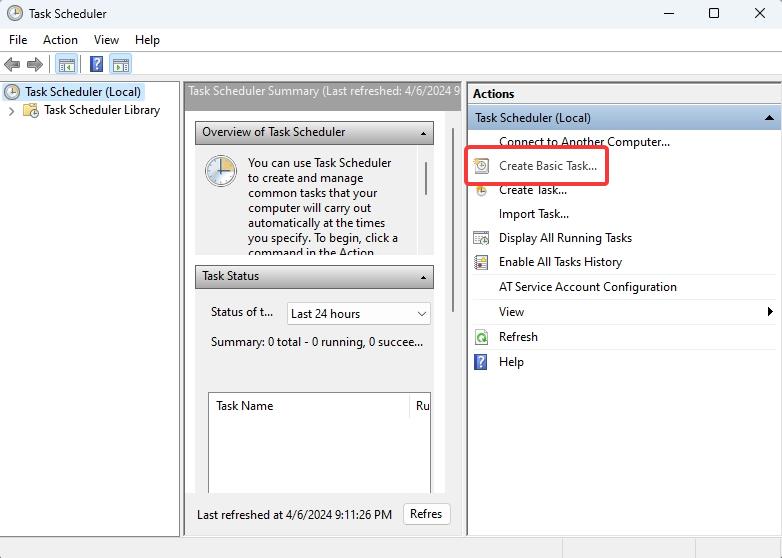Click the Create Task clock icon

pos(481,190)
